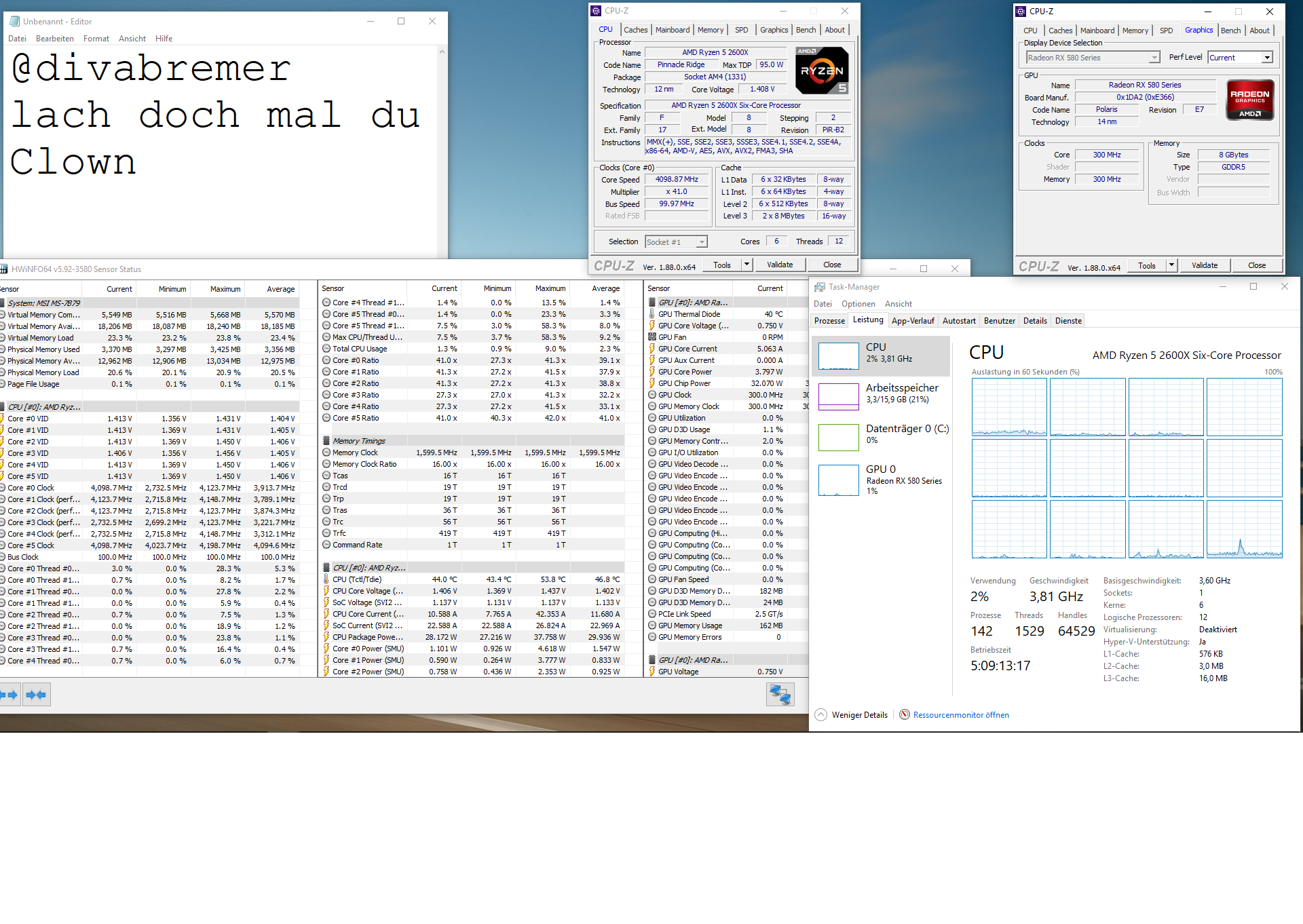Open the Optionen menu in Task-Manager
The image size is (1303, 924).
858,304
